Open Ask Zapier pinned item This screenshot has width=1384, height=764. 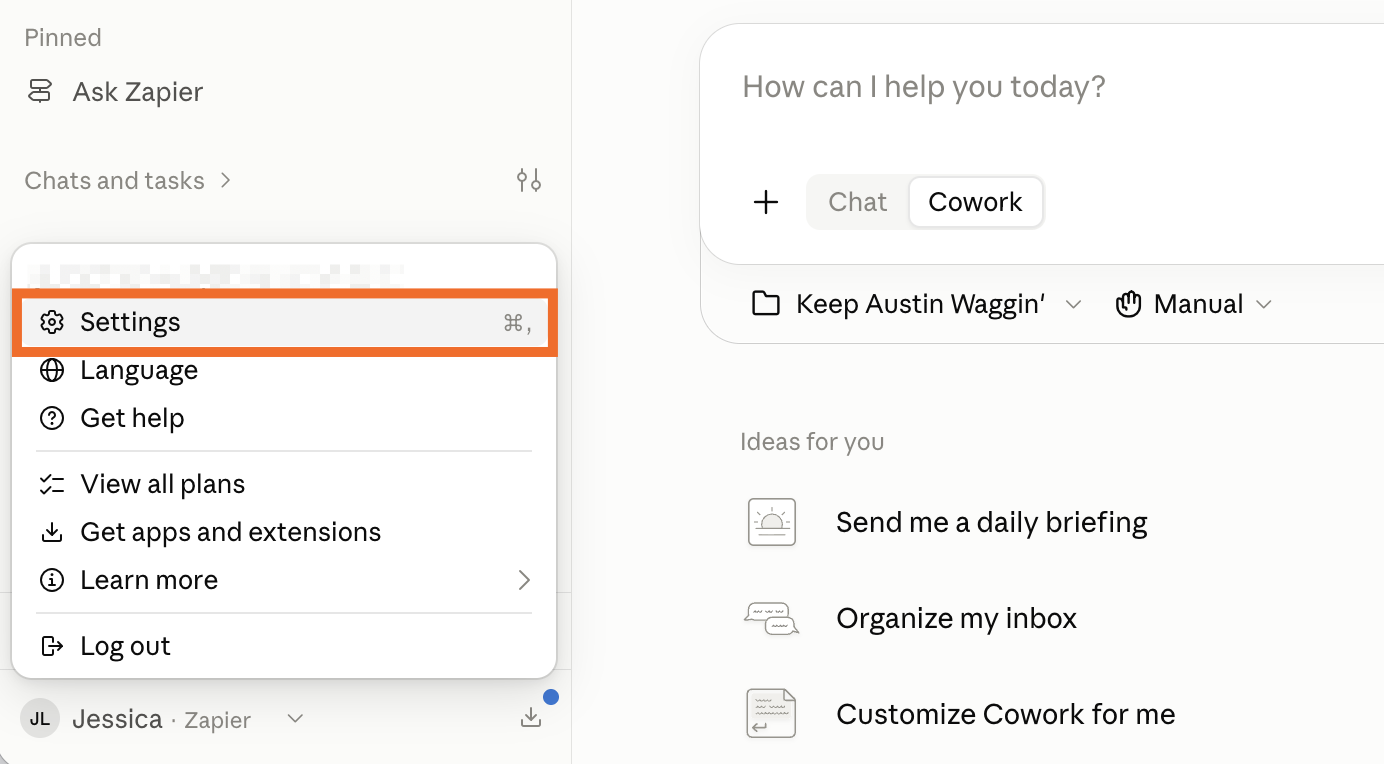tap(115, 92)
